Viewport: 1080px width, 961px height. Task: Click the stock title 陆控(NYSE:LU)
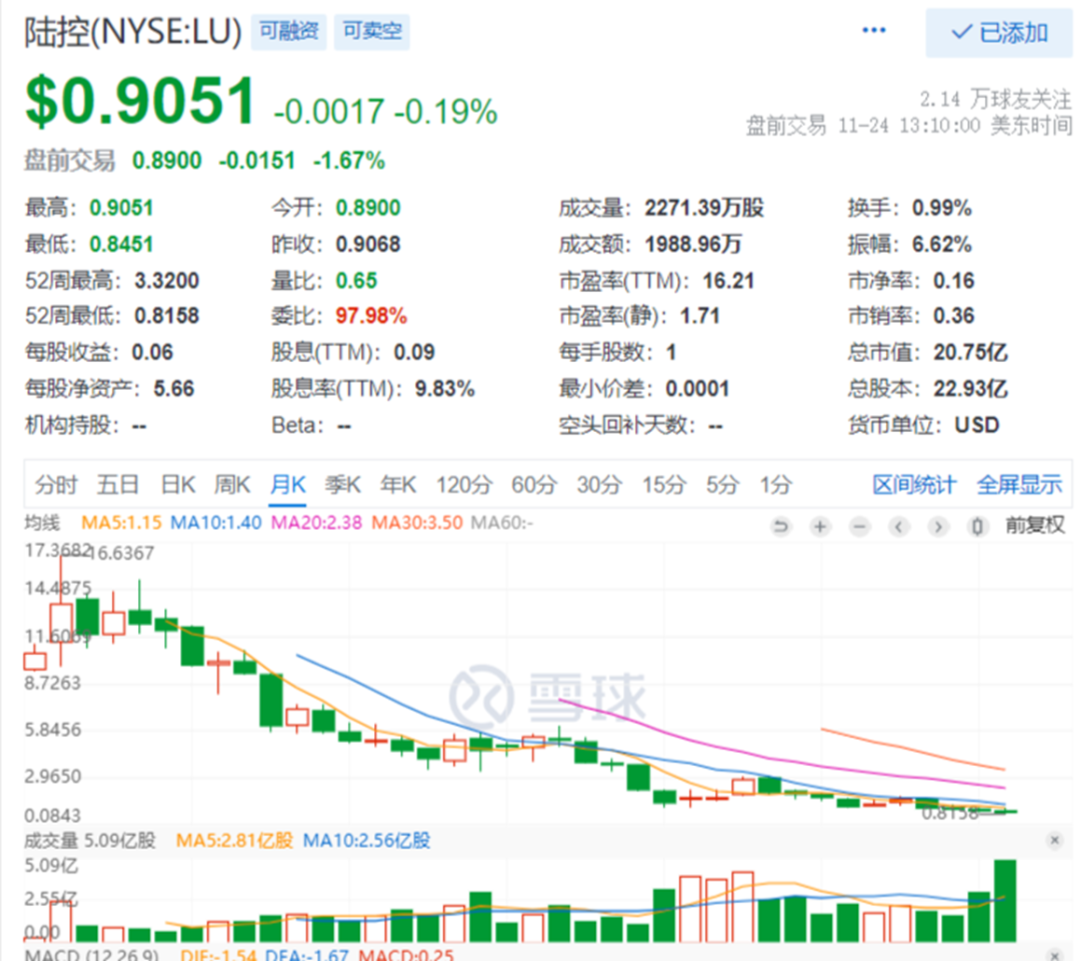(x=133, y=32)
